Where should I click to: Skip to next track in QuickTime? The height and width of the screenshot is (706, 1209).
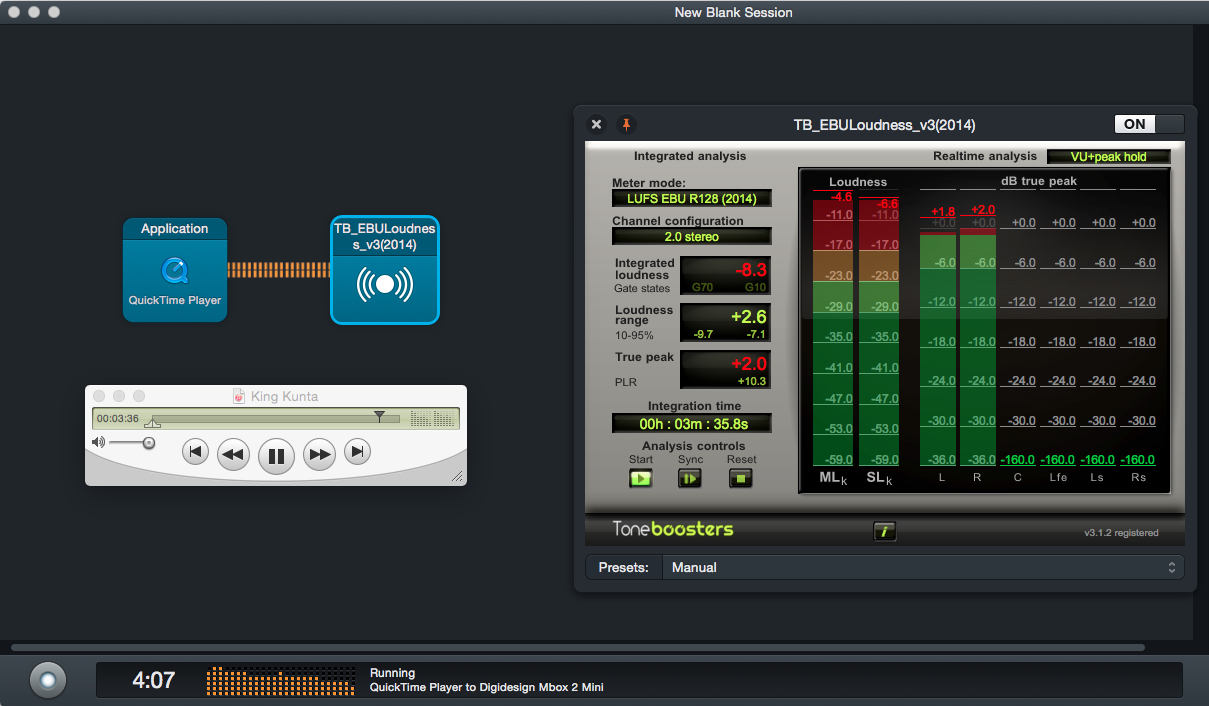(x=357, y=452)
